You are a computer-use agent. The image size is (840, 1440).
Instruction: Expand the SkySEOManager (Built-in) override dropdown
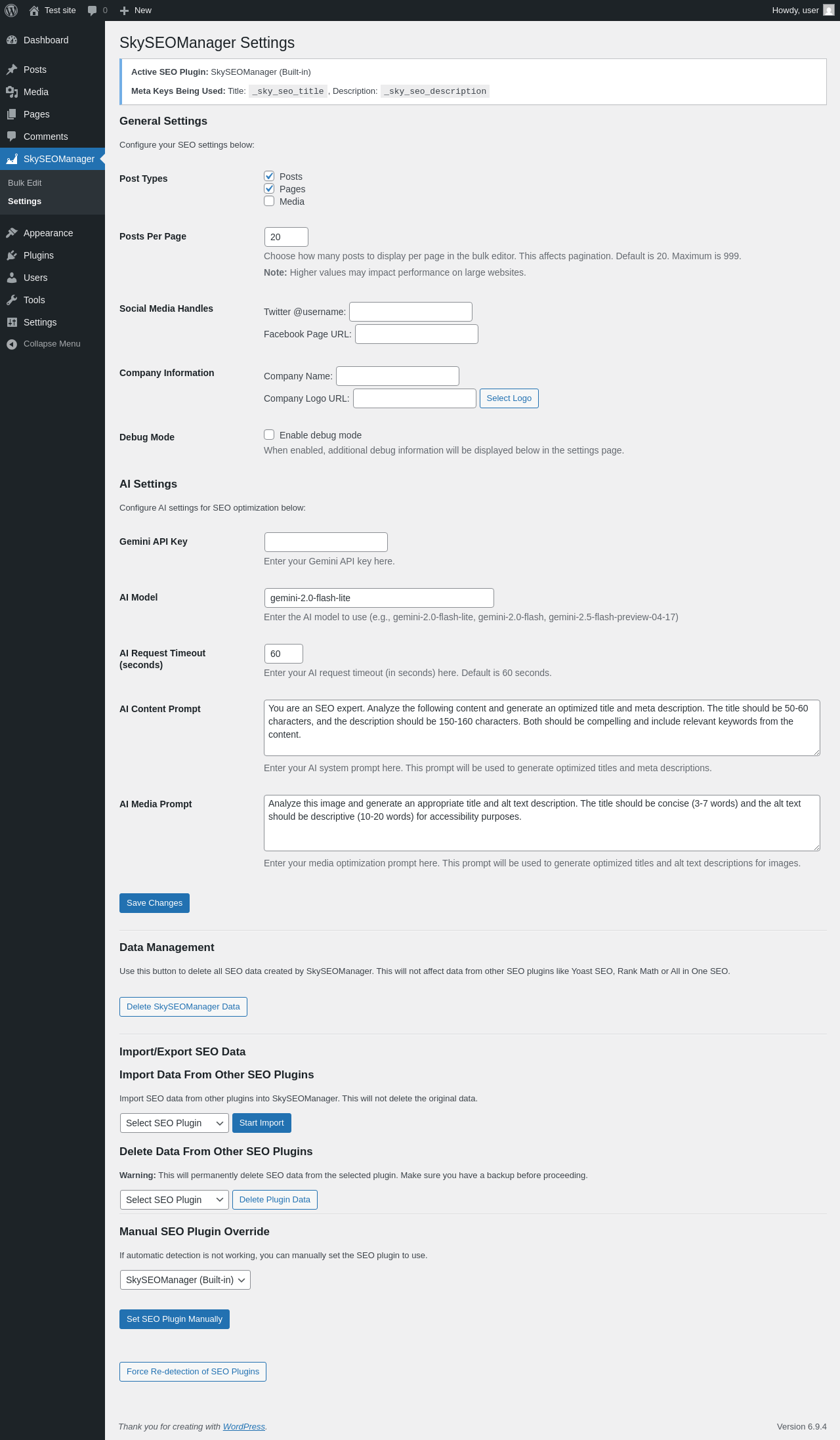click(x=185, y=1280)
